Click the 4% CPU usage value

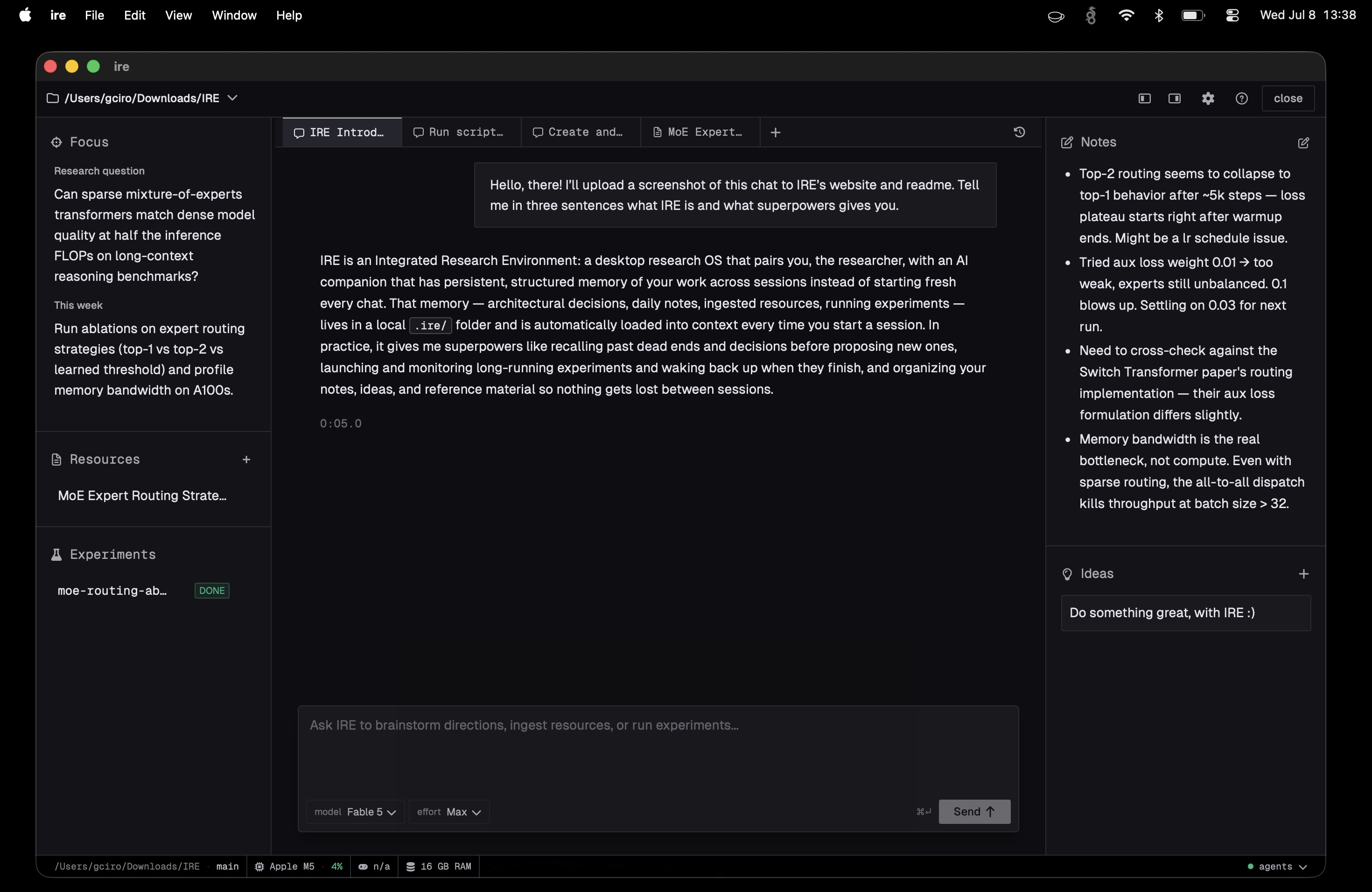pos(336,866)
